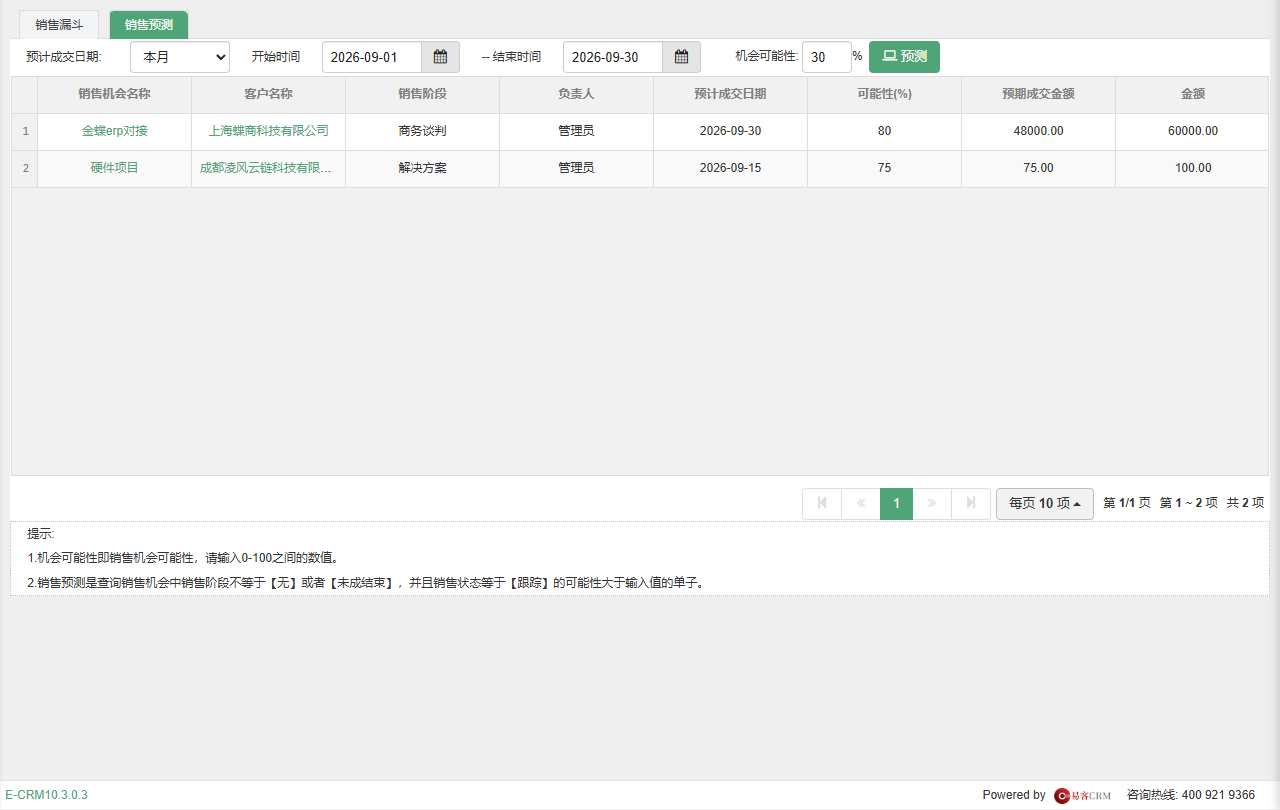Go to last page pagination icon
Screen dimensions: 1280x810
[970, 503]
